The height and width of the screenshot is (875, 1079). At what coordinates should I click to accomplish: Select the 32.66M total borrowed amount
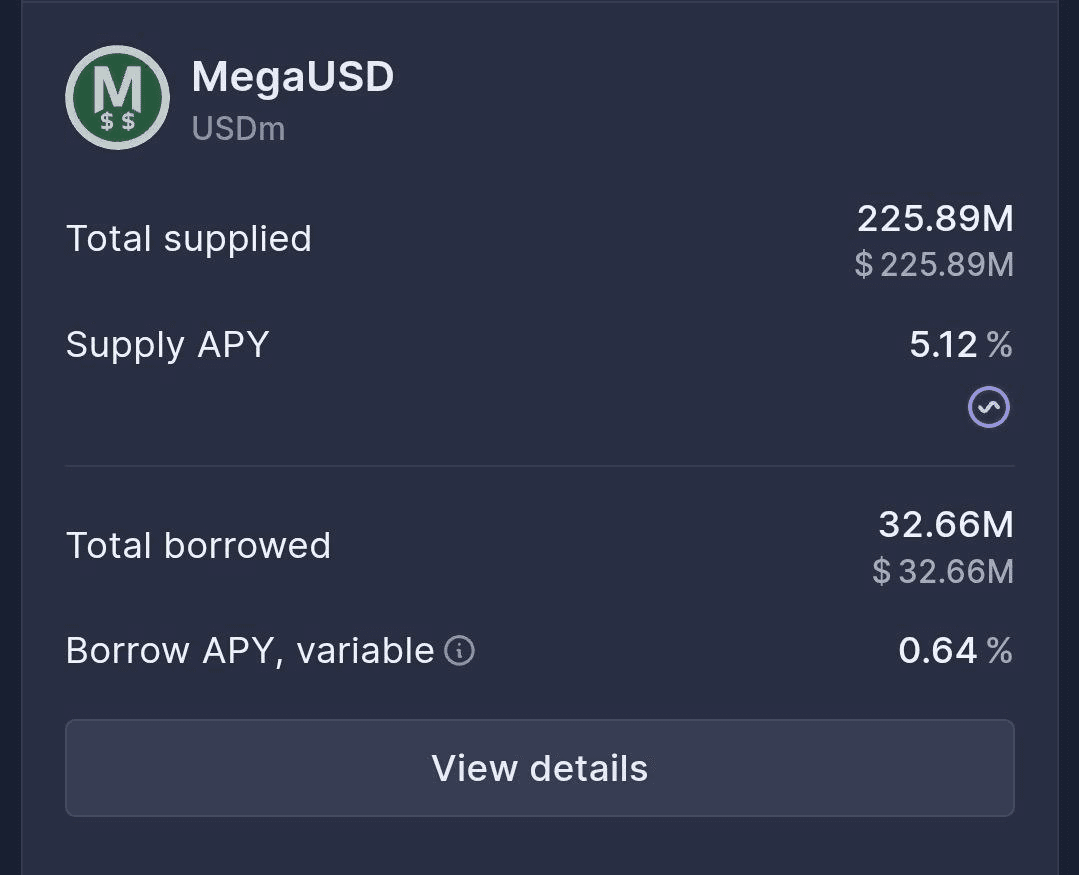[x=946, y=524]
